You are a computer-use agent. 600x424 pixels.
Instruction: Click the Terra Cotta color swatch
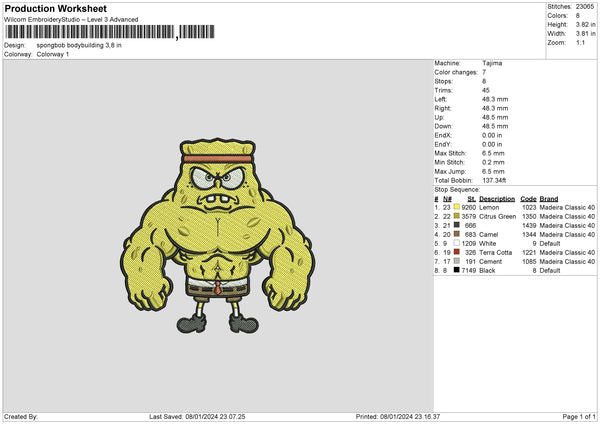point(457,252)
